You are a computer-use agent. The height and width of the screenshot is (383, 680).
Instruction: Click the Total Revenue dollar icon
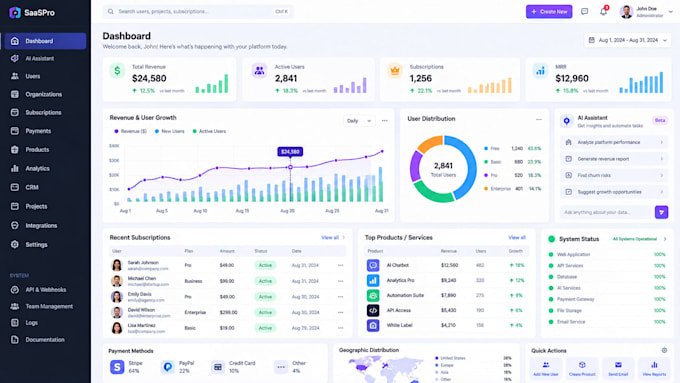[x=117, y=71]
